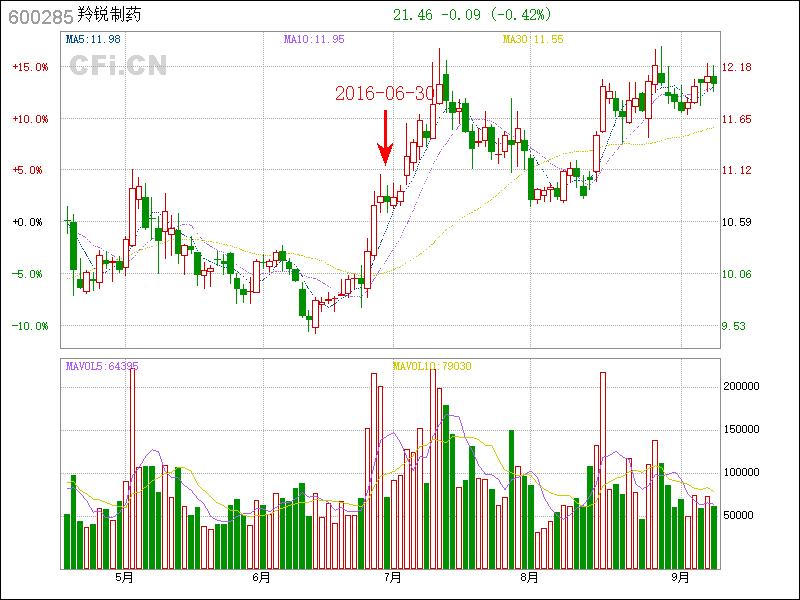This screenshot has height=600, width=800.
Task: Choose the MA30:11.55 indicator label
Action: pyautogui.click(x=533, y=40)
